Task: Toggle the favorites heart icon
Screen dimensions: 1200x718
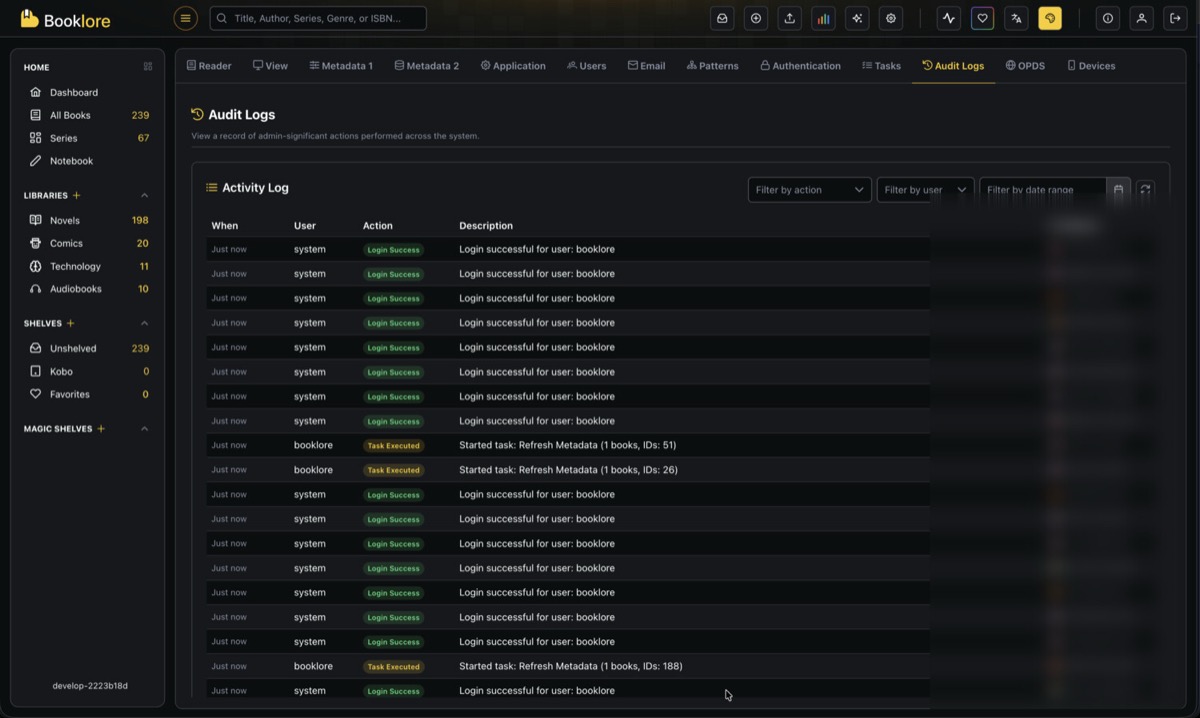Action: click(982, 17)
